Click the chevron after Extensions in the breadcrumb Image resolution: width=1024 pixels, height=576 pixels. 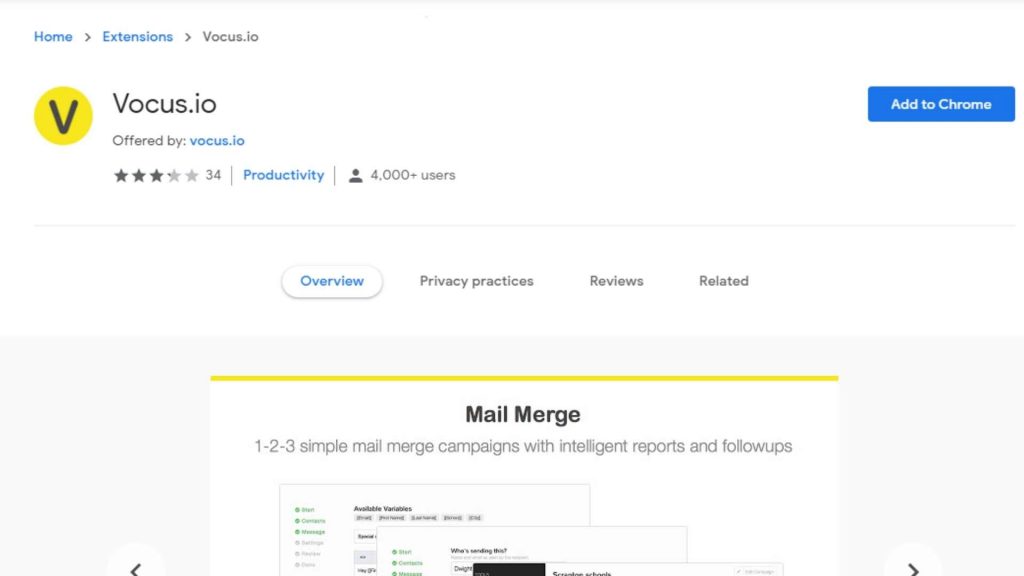click(x=188, y=37)
